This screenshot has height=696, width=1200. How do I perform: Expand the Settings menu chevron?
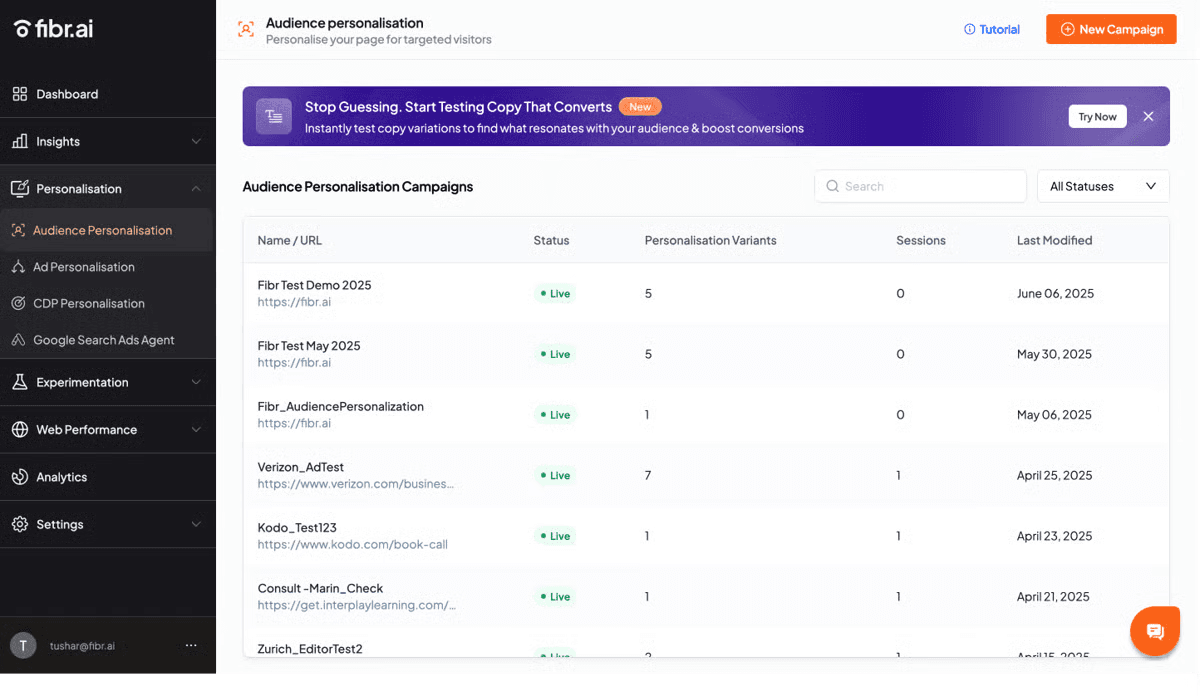196,524
